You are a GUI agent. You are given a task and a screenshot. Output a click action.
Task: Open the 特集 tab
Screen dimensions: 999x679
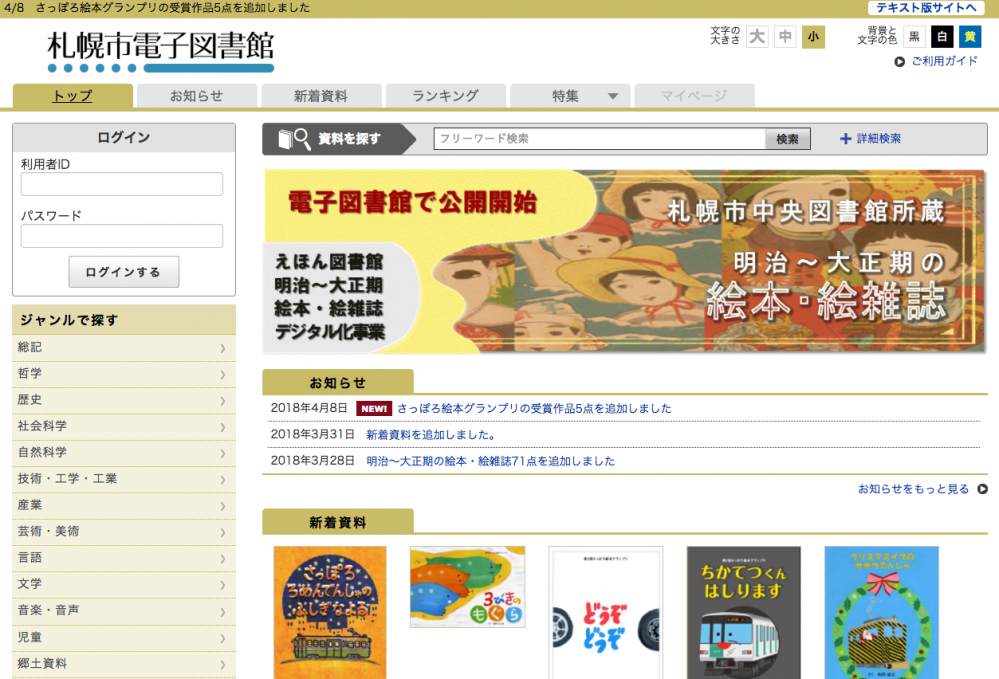(x=570, y=96)
